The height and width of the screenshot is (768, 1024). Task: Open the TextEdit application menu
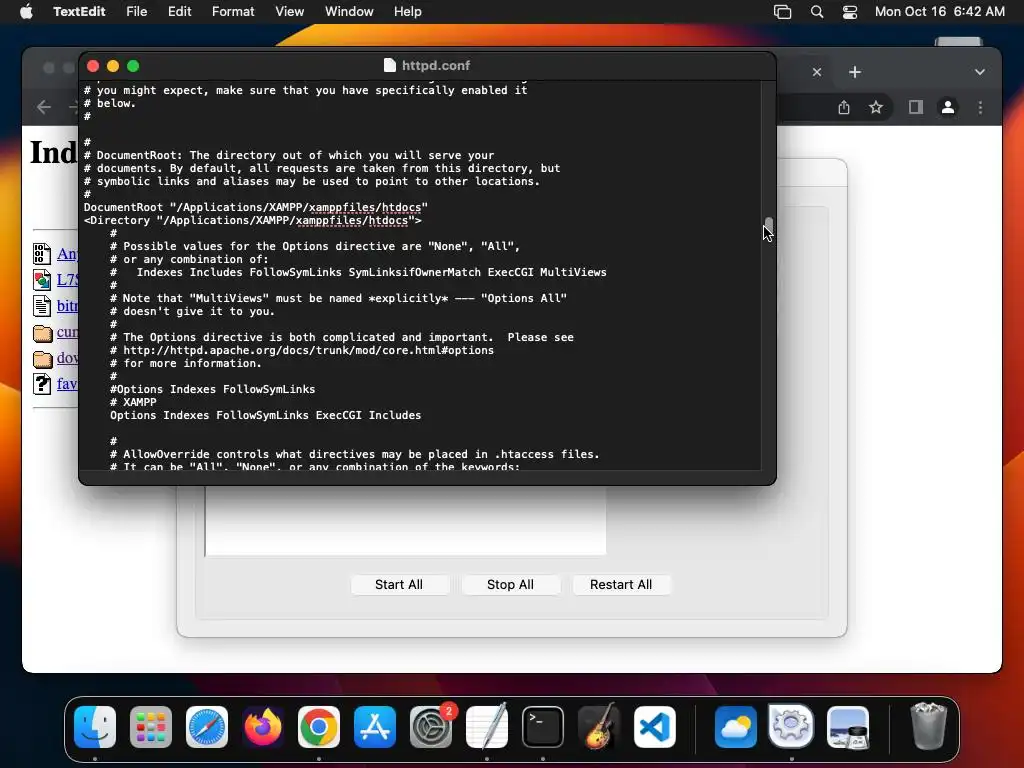79,12
